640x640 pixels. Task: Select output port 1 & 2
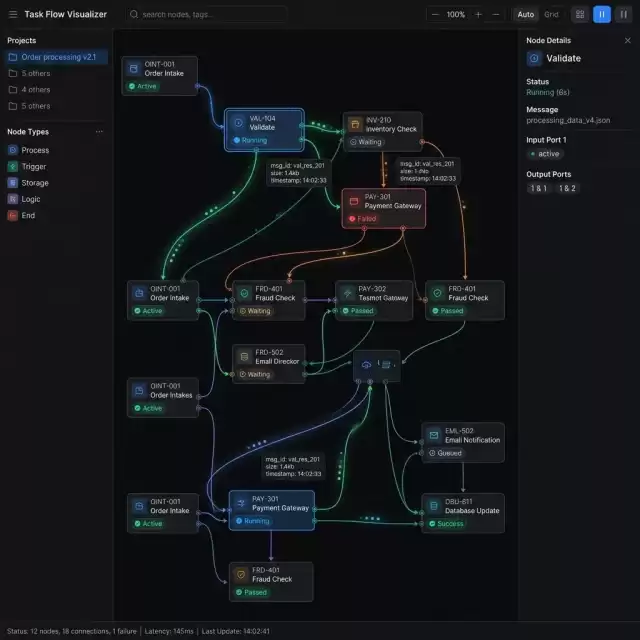(x=567, y=188)
